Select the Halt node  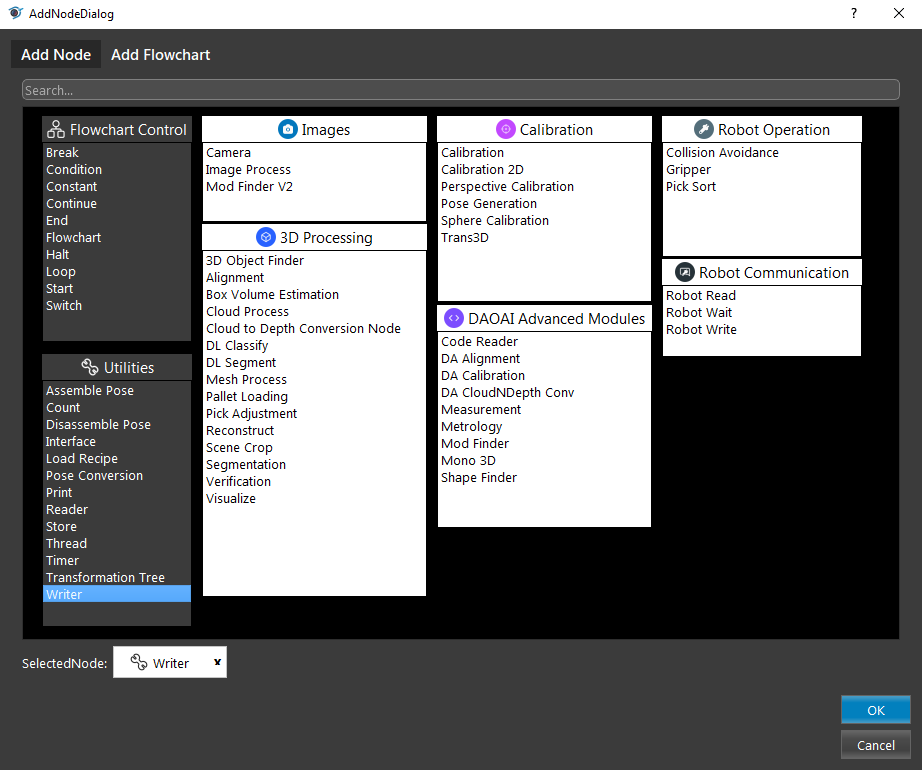pos(58,255)
